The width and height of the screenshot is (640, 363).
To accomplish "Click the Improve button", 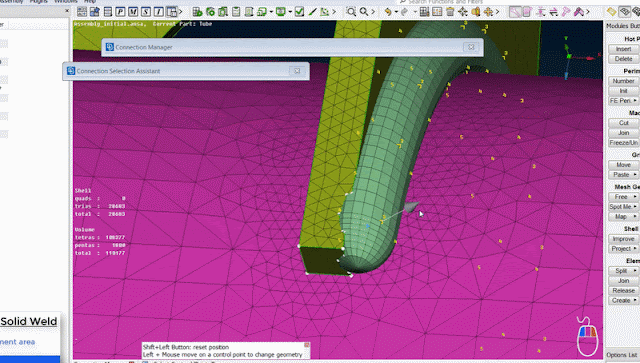I will point(624,239).
